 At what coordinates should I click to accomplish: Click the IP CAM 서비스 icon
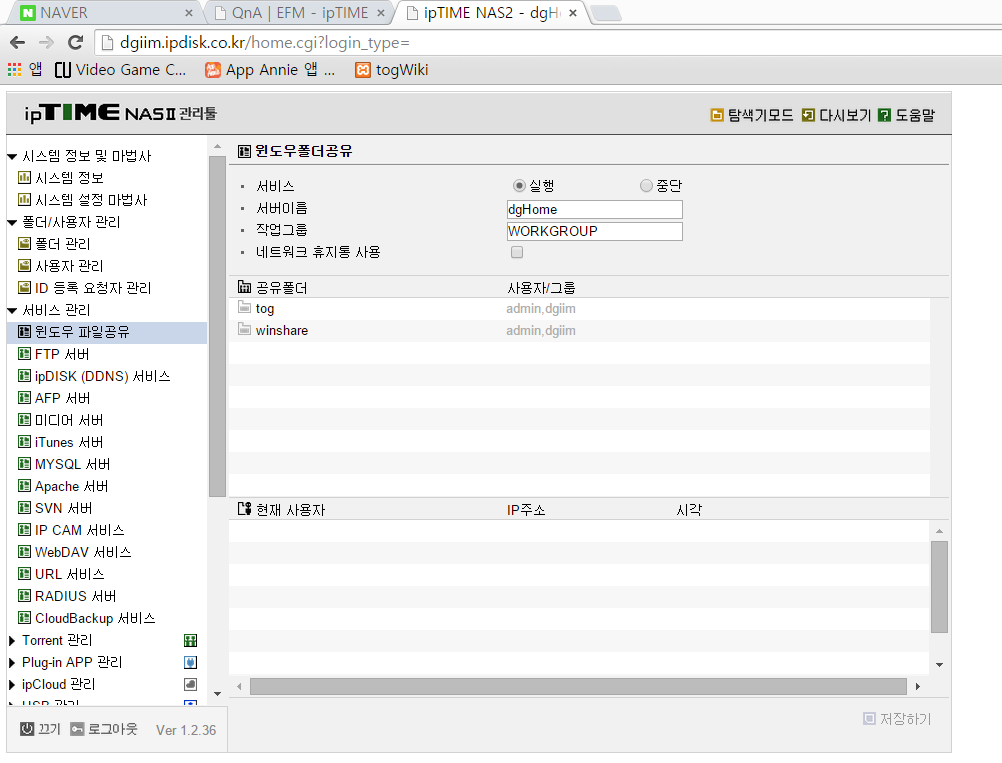pyautogui.click(x=24, y=530)
